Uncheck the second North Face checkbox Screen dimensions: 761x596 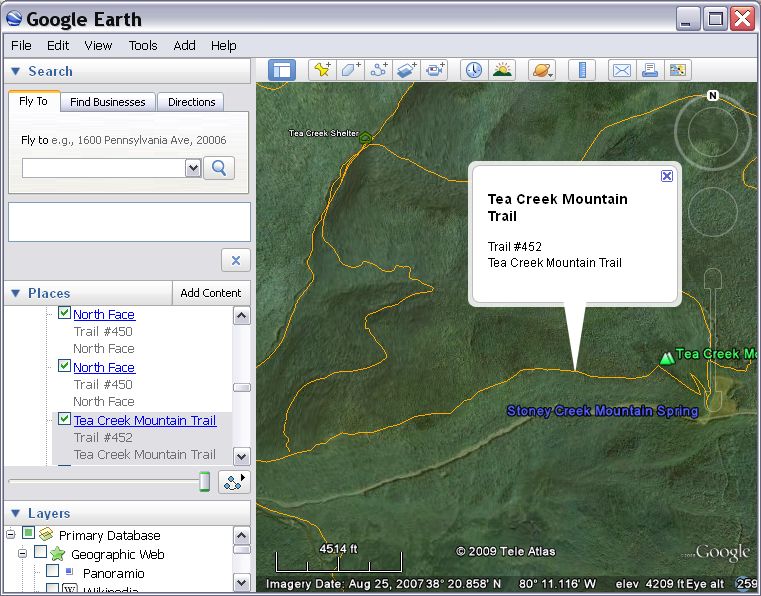pyautogui.click(x=64, y=365)
